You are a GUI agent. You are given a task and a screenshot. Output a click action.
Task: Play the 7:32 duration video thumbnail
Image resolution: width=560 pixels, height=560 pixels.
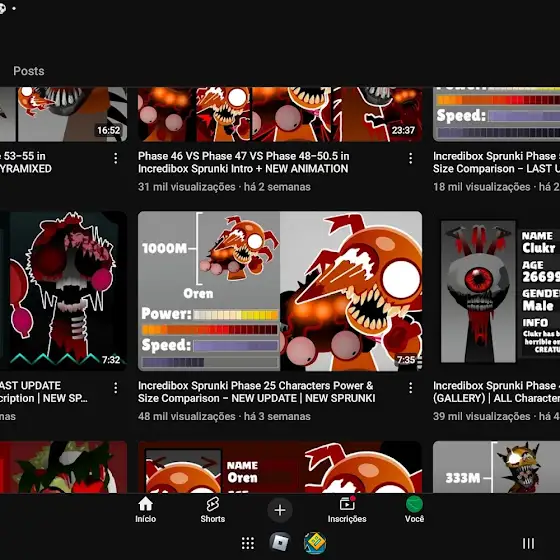pyautogui.click(x=63, y=291)
